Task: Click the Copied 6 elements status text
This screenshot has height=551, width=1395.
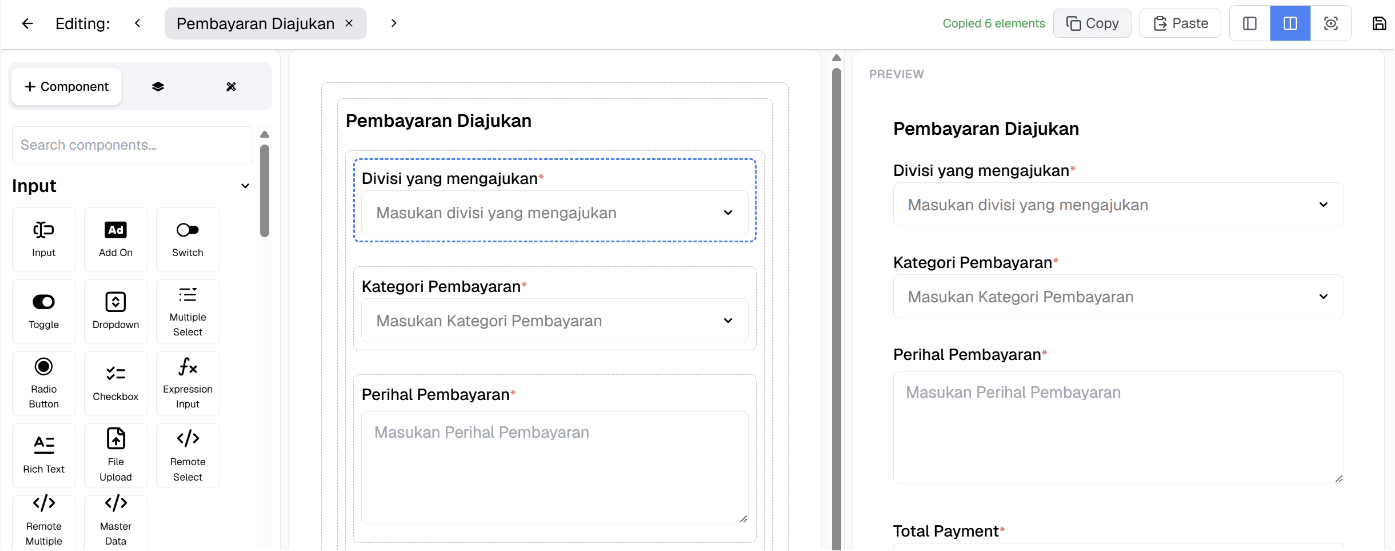Action: click(x=994, y=23)
